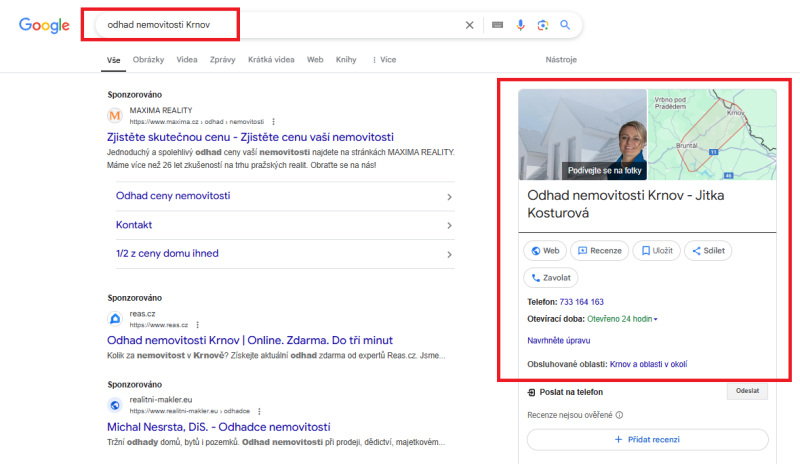
Task: Click chevron next to 1/2 z ceny domu
Action: 449,255
